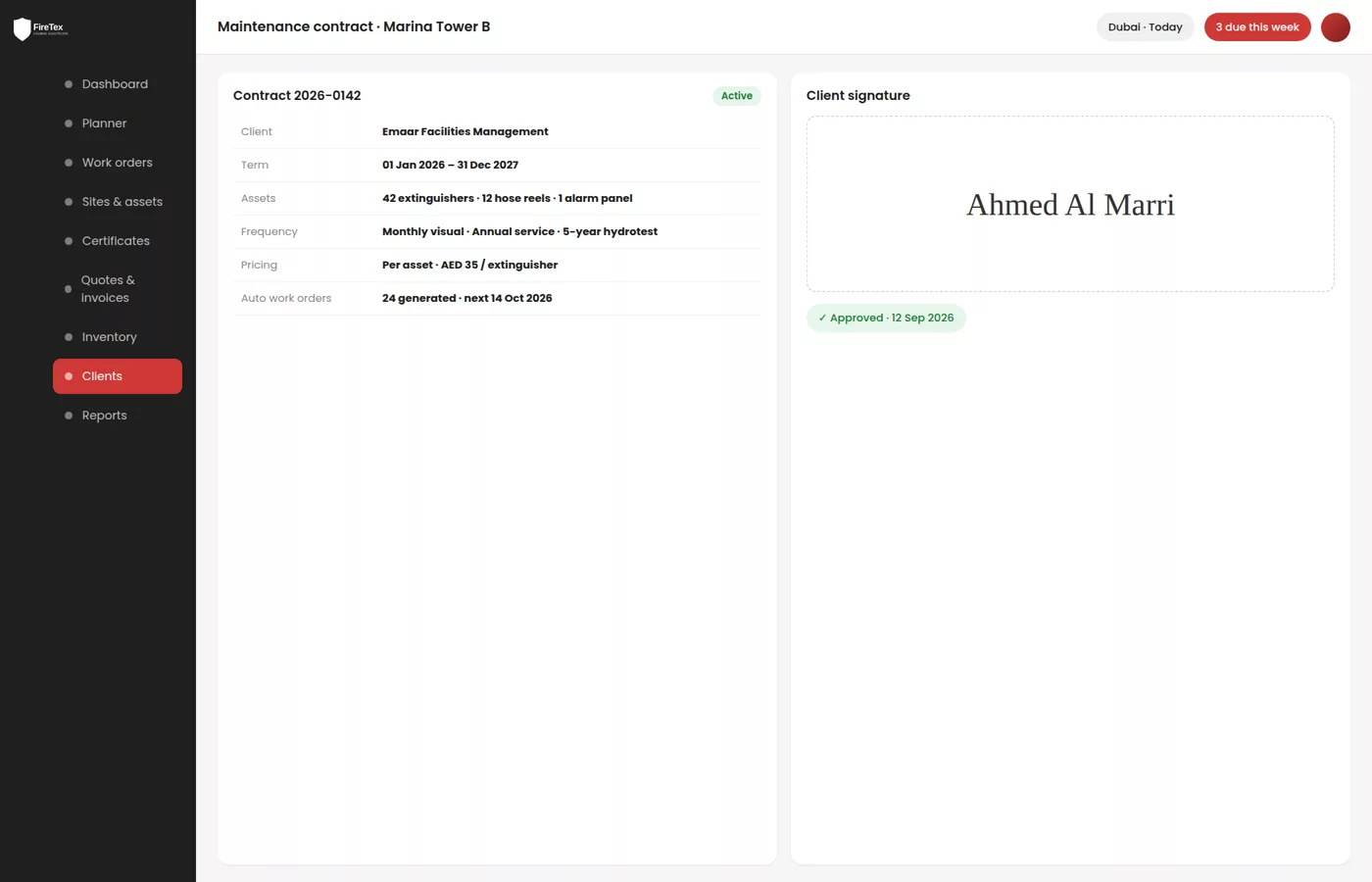The height and width of the screenshot is (882, 1372).
Task: Click the Maintenance contract page title
Action: pyautogui.click(x=354, y=27)
